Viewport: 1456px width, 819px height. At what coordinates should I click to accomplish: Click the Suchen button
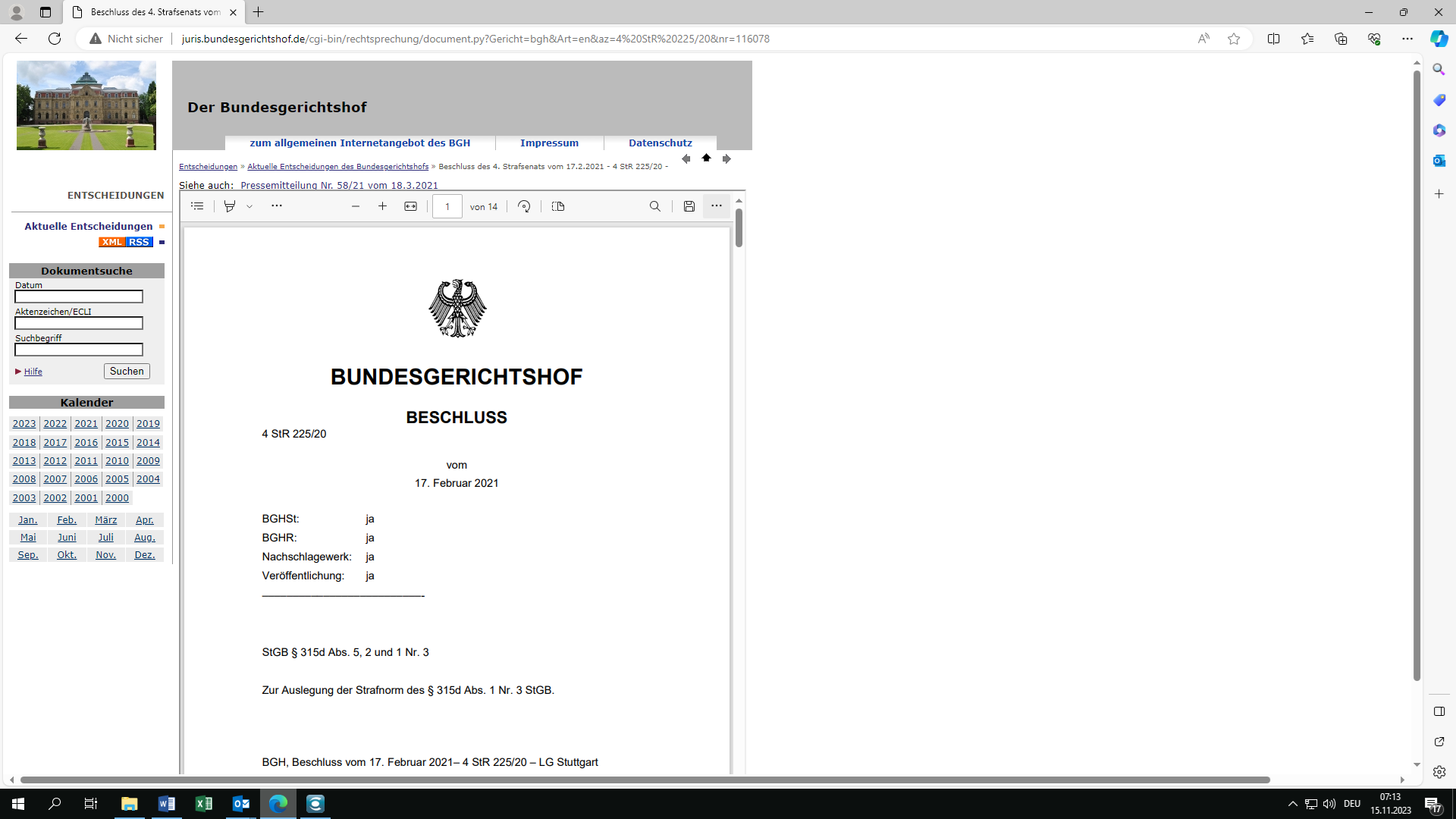[x=127, y=371]
